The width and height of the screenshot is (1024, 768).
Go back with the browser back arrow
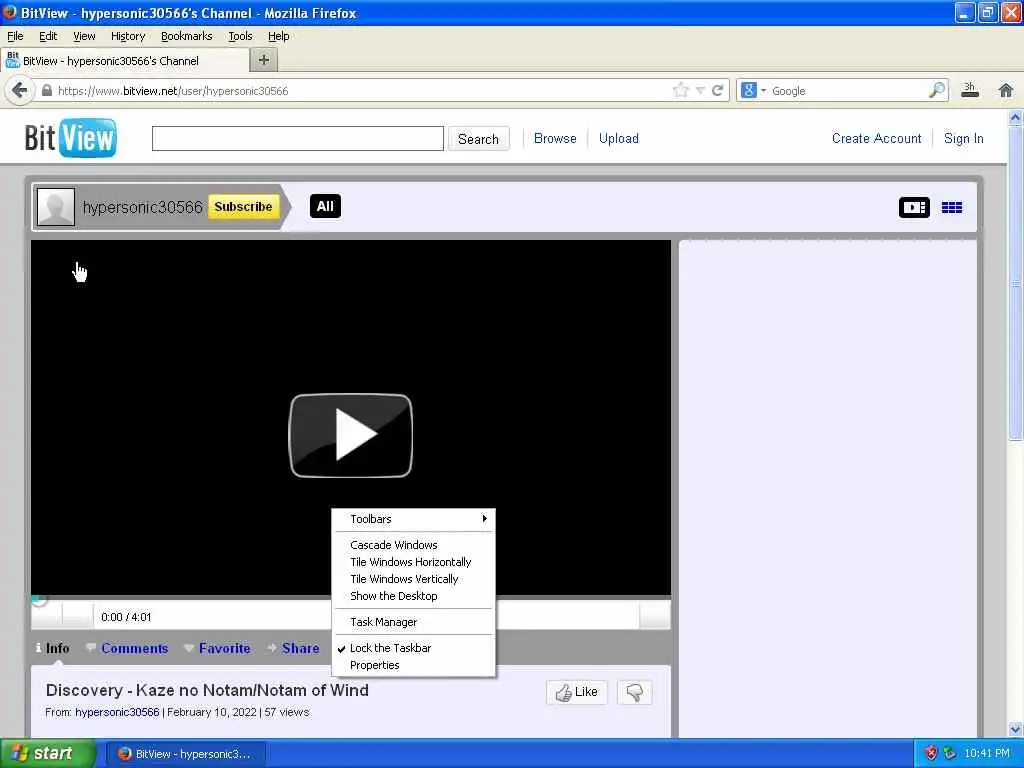20,90
